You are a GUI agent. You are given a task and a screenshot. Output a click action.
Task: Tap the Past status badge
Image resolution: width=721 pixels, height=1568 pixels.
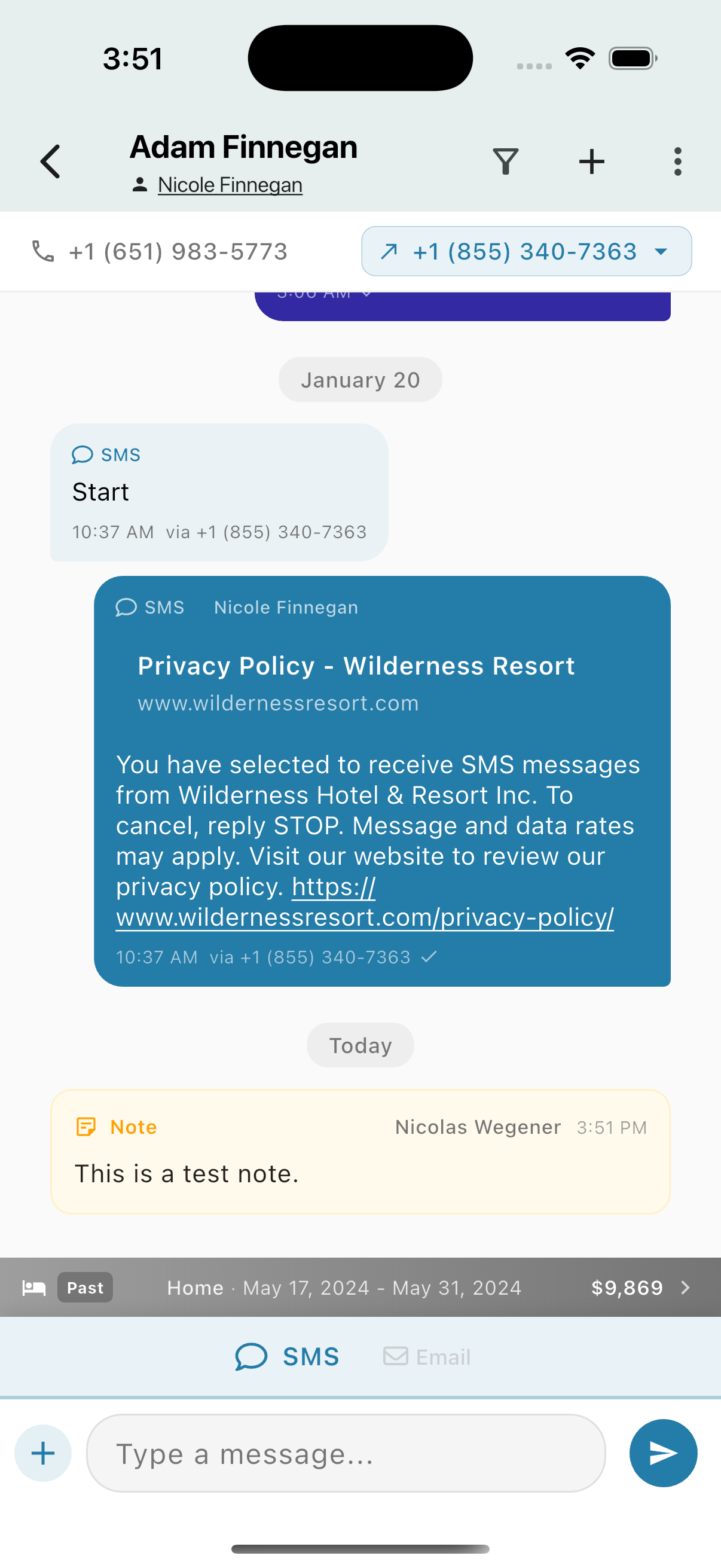tap(85, 1288)
